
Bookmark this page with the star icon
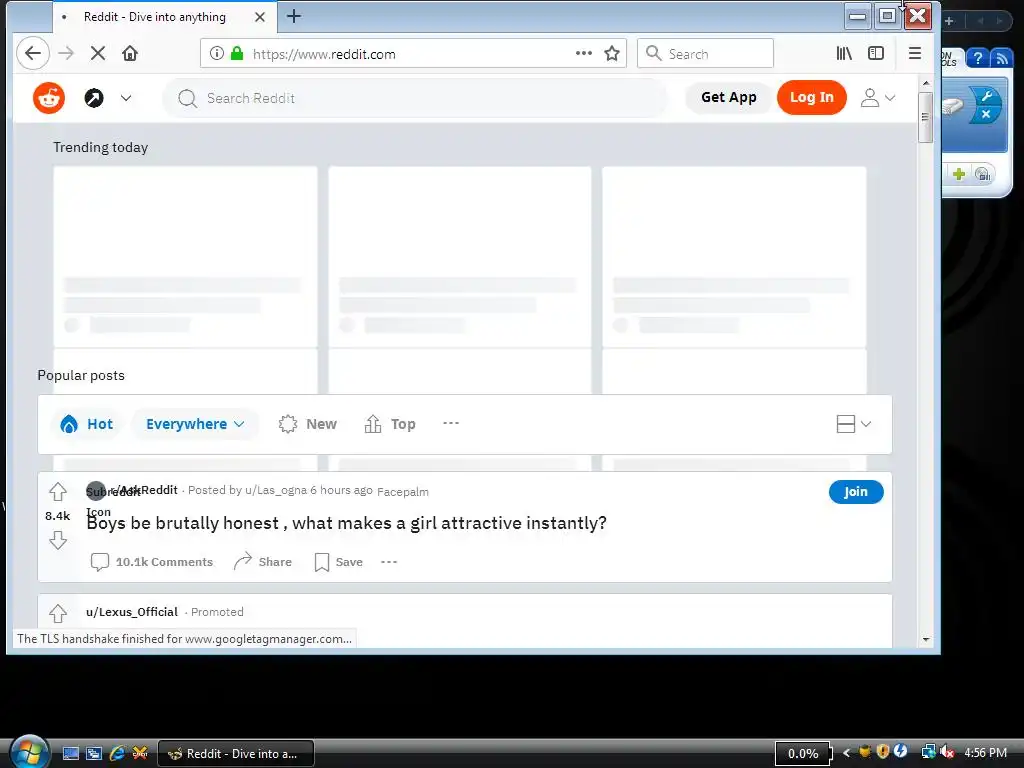click(612, 54)
